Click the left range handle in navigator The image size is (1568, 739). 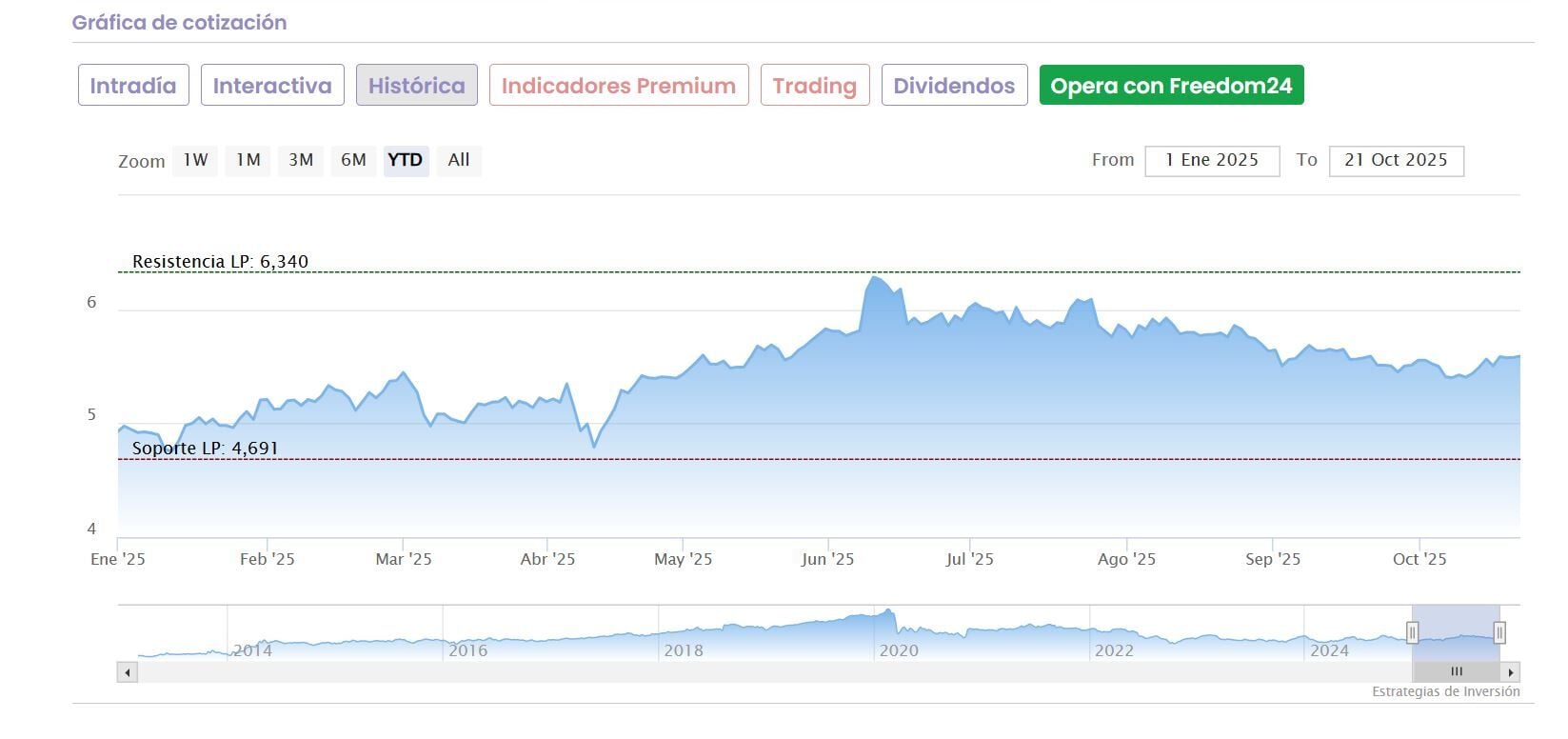click(x=1412, y=632)
